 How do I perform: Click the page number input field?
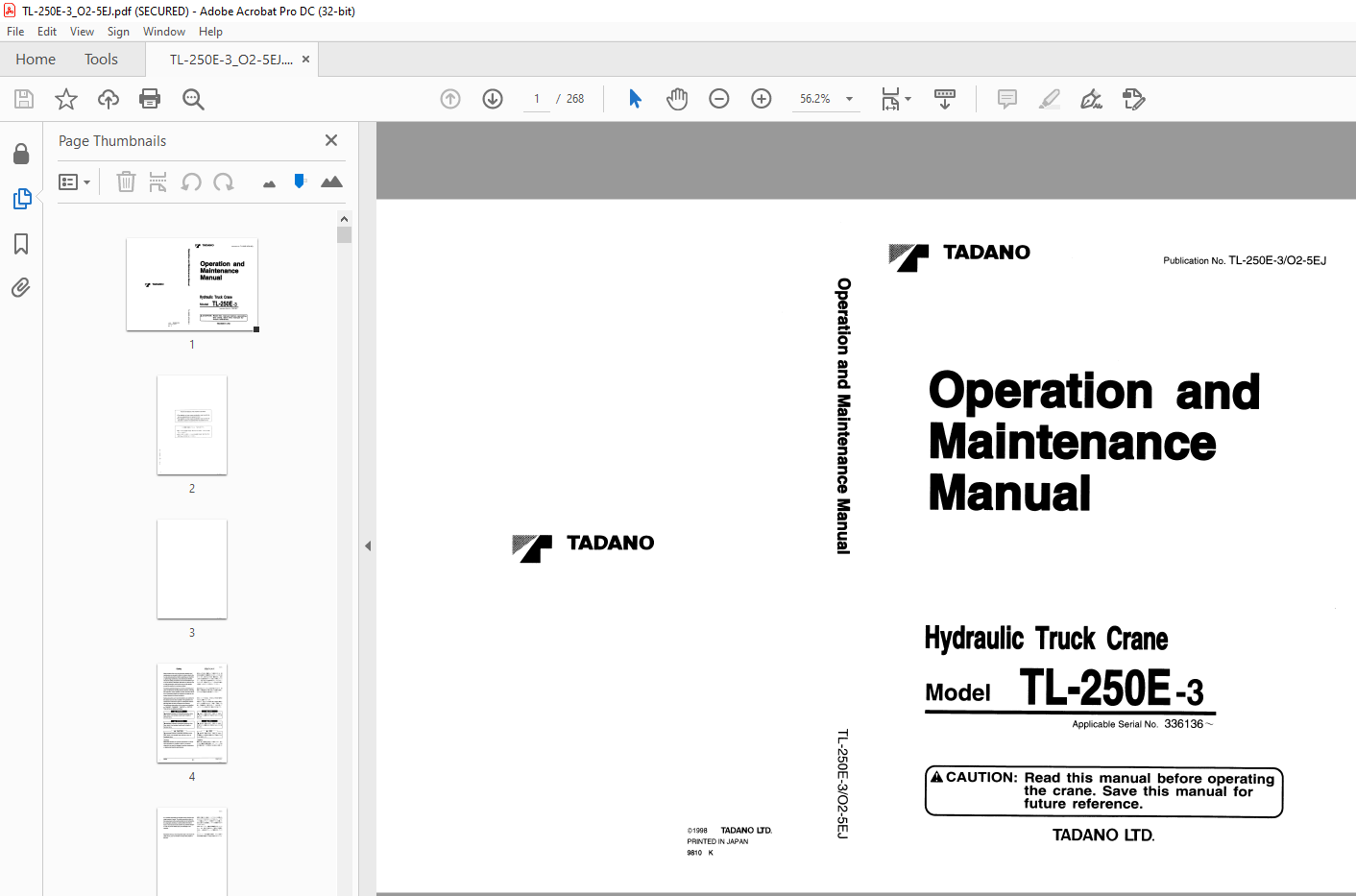537,99
